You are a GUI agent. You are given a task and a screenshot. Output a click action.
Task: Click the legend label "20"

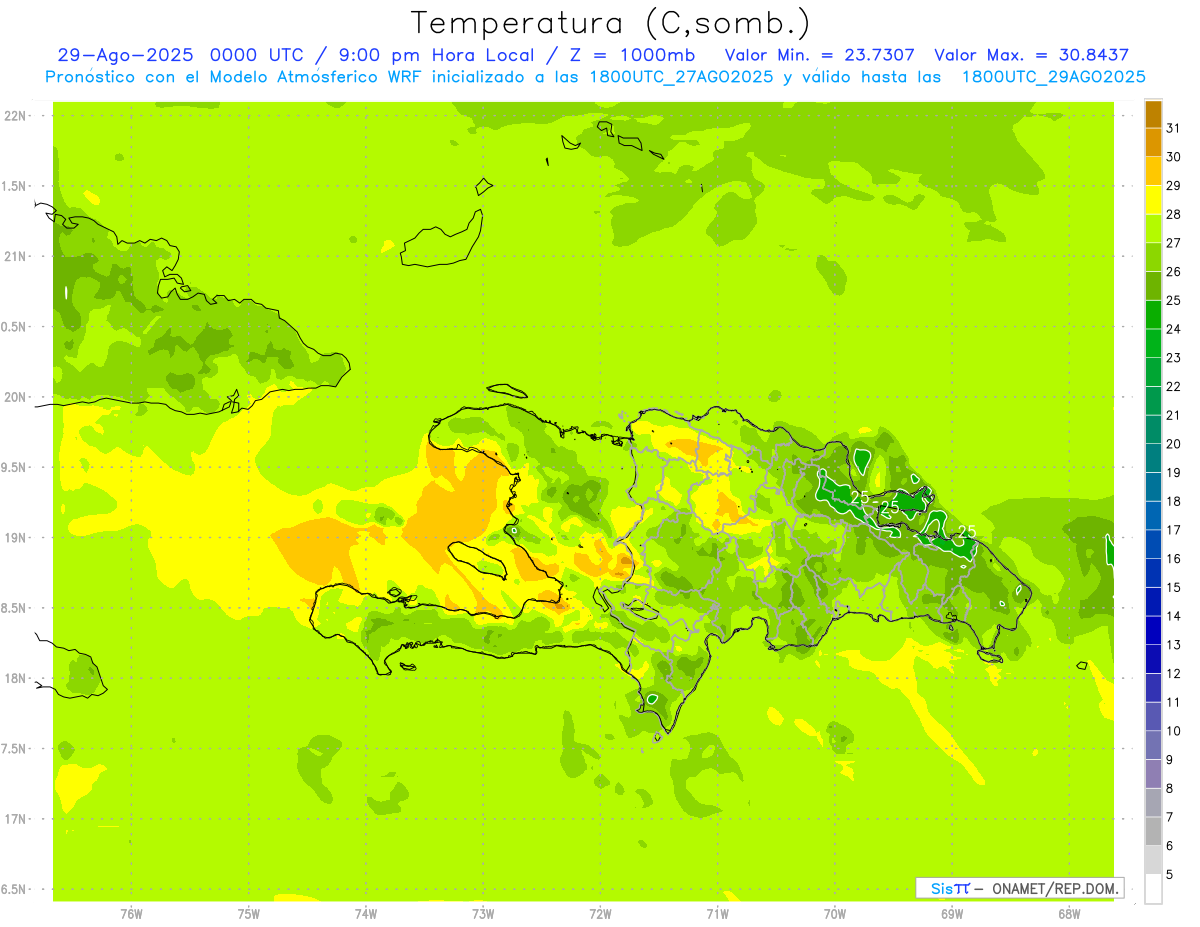1174,444
